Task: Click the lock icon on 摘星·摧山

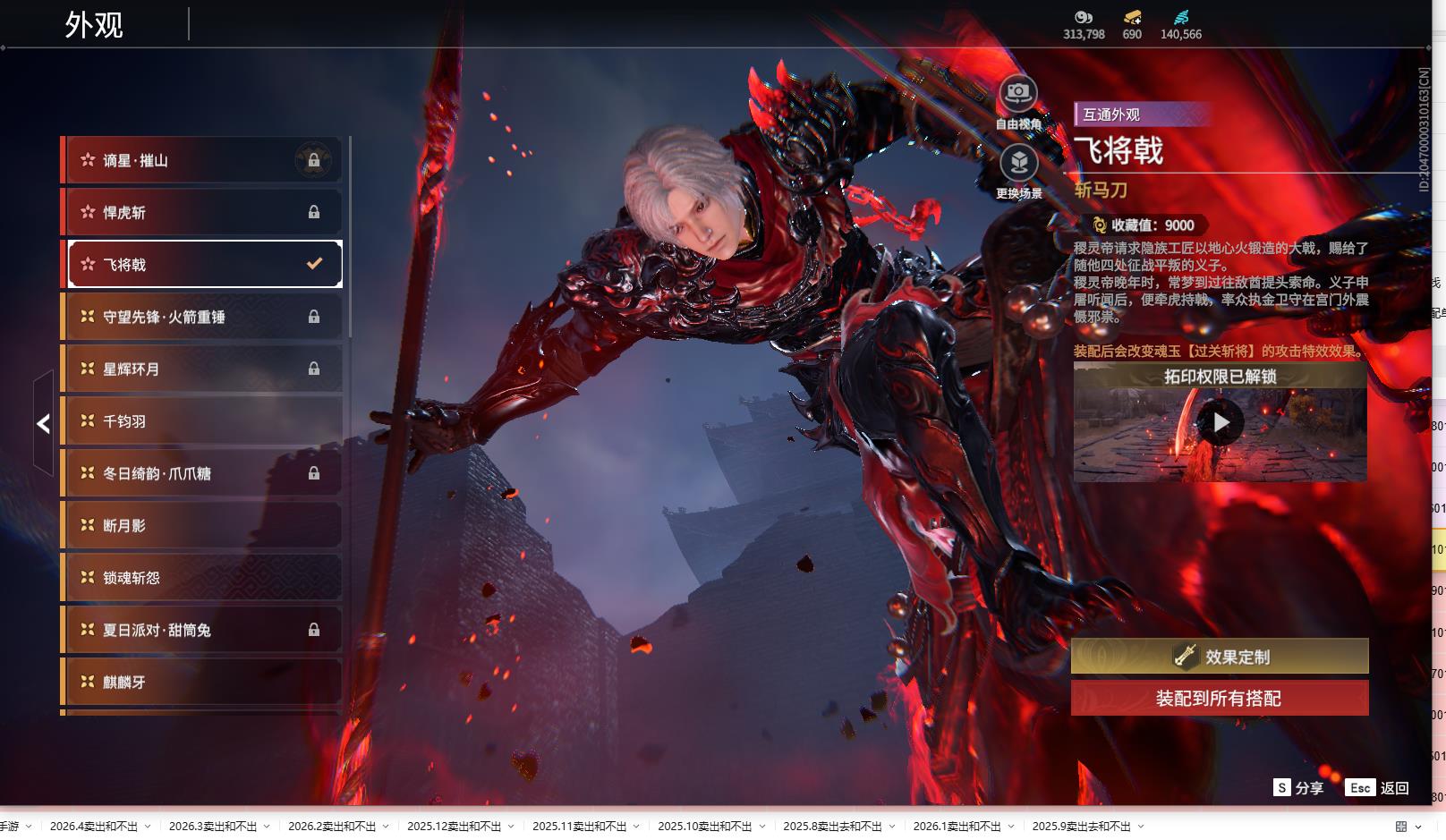Action: (314, 160)
